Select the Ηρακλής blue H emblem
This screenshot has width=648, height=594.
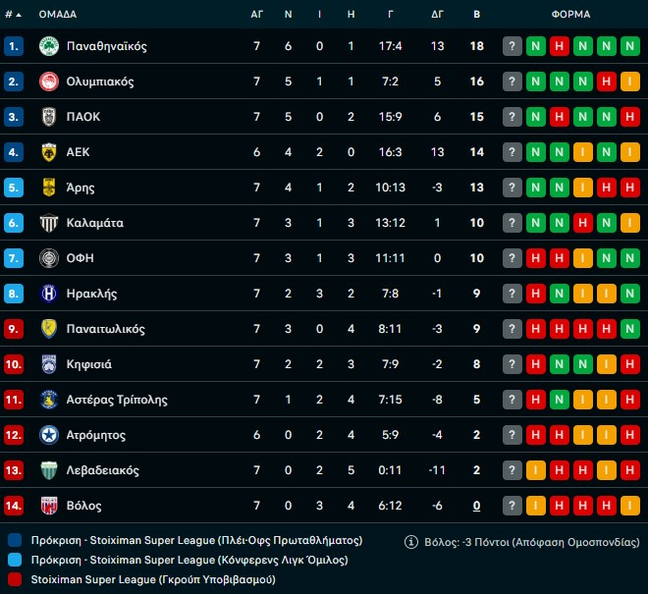(x=49, y=293)
